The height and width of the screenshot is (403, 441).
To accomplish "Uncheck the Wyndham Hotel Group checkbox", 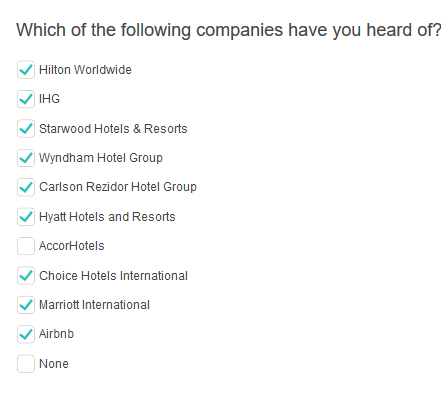I will coord(26,158).
